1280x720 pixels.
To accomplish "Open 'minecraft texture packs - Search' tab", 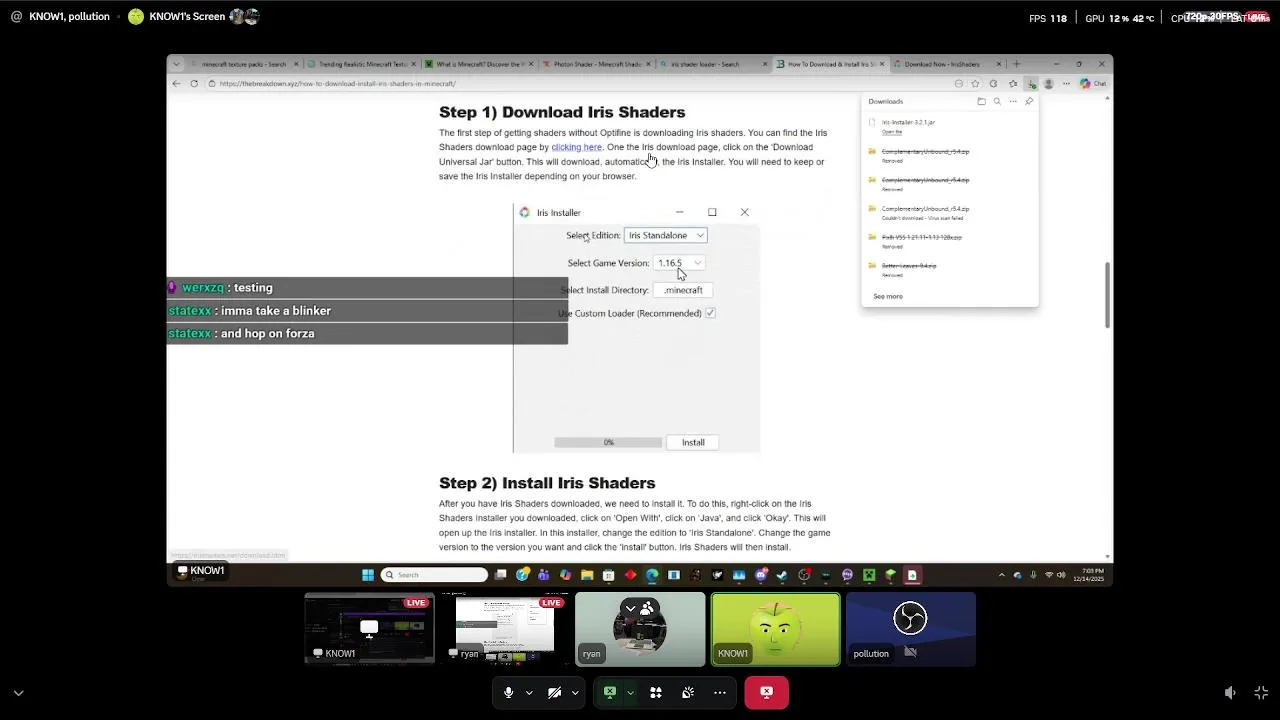I will click(x=244, y=64).
